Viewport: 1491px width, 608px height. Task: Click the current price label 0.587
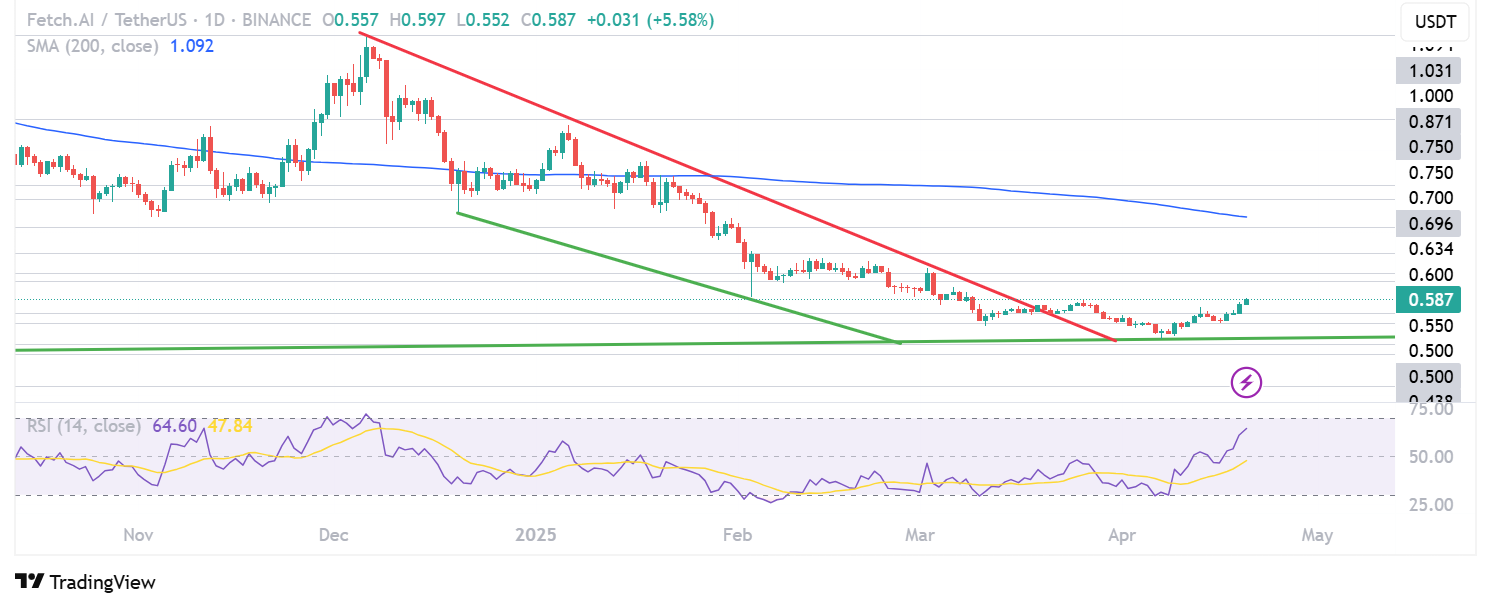pos(1431,299)
